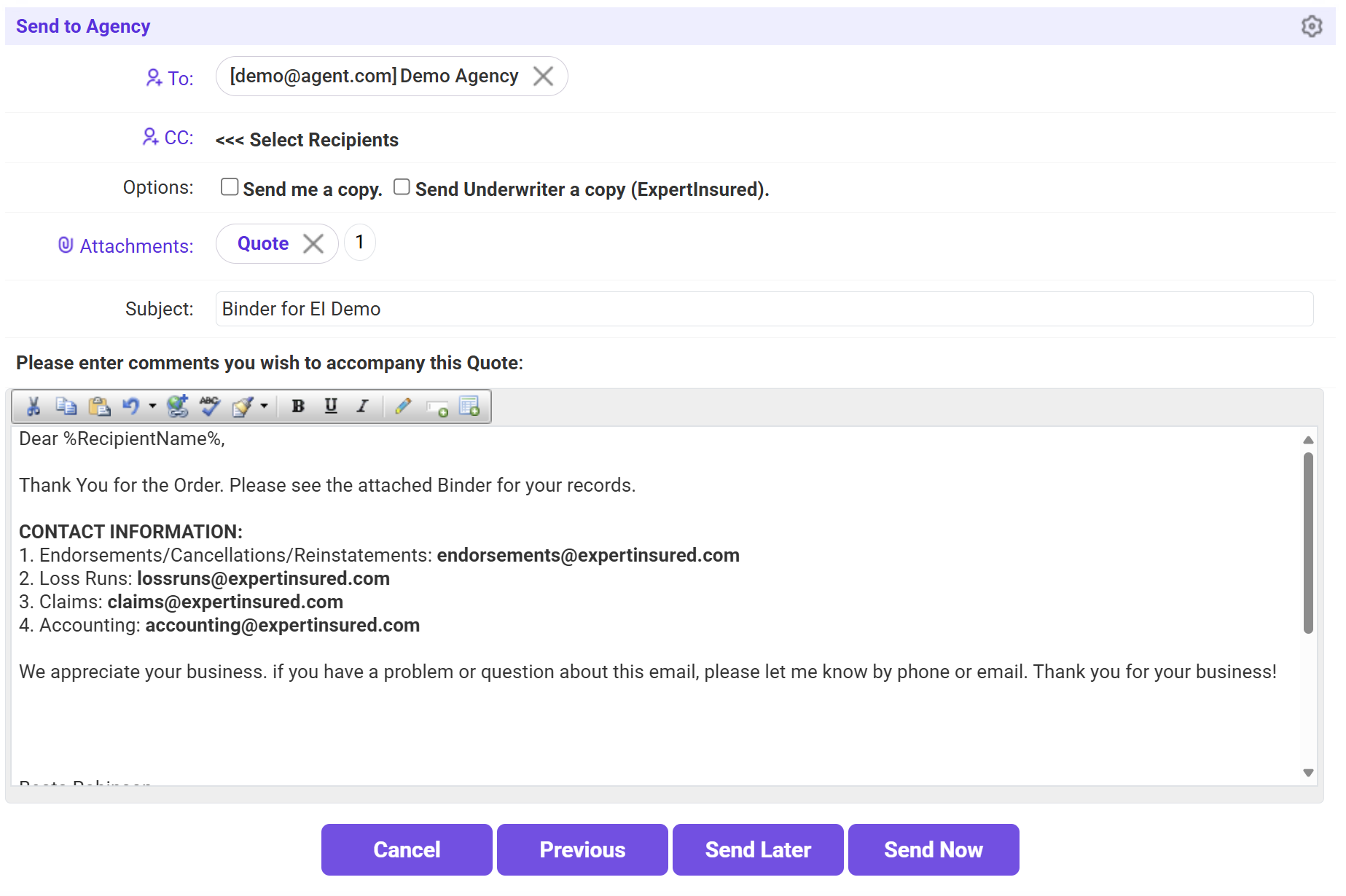
Task: Click the Subject input field
Action: click(764, 309)
